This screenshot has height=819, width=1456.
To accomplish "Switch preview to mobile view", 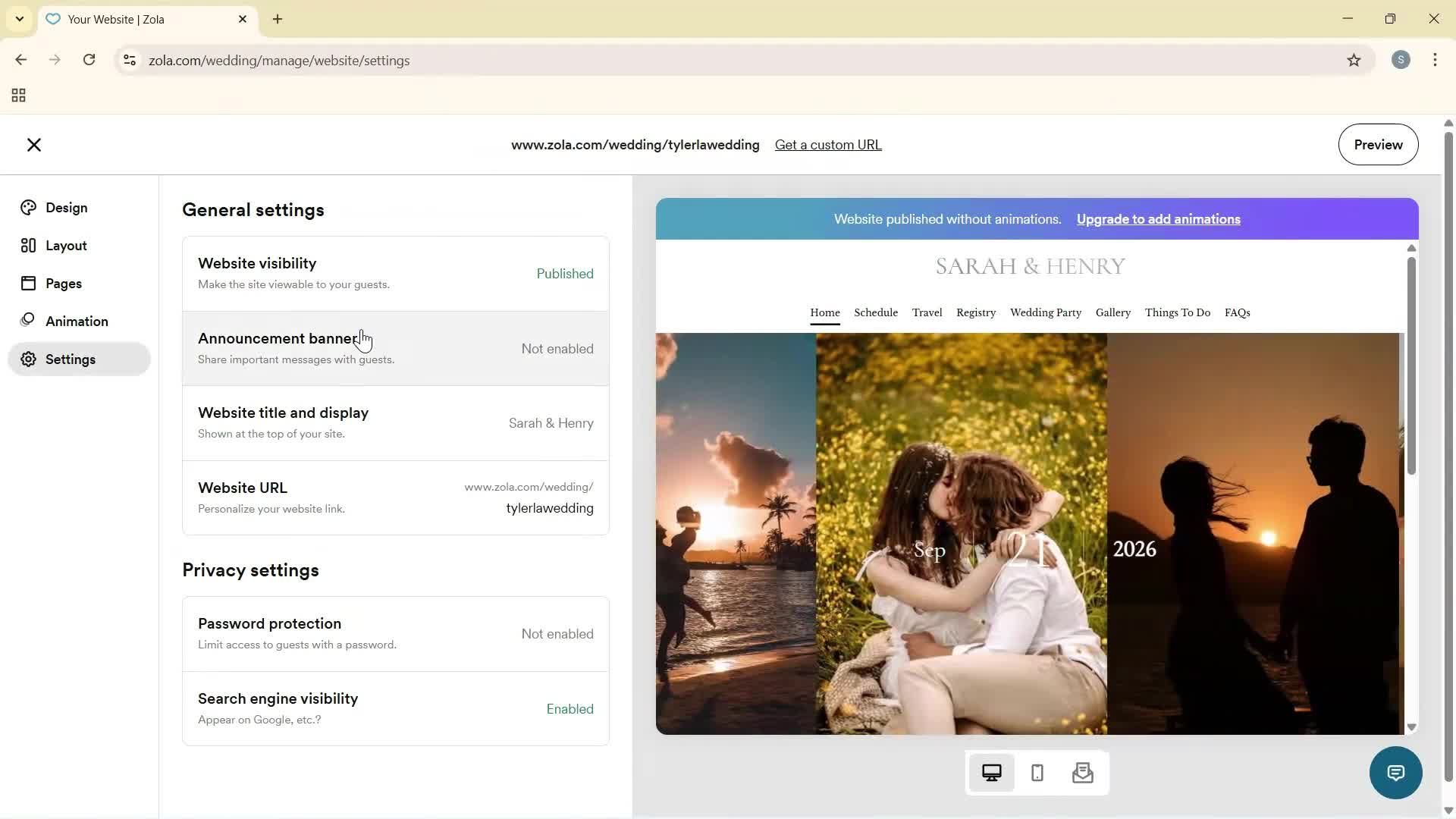I will tap(1037, 772).
